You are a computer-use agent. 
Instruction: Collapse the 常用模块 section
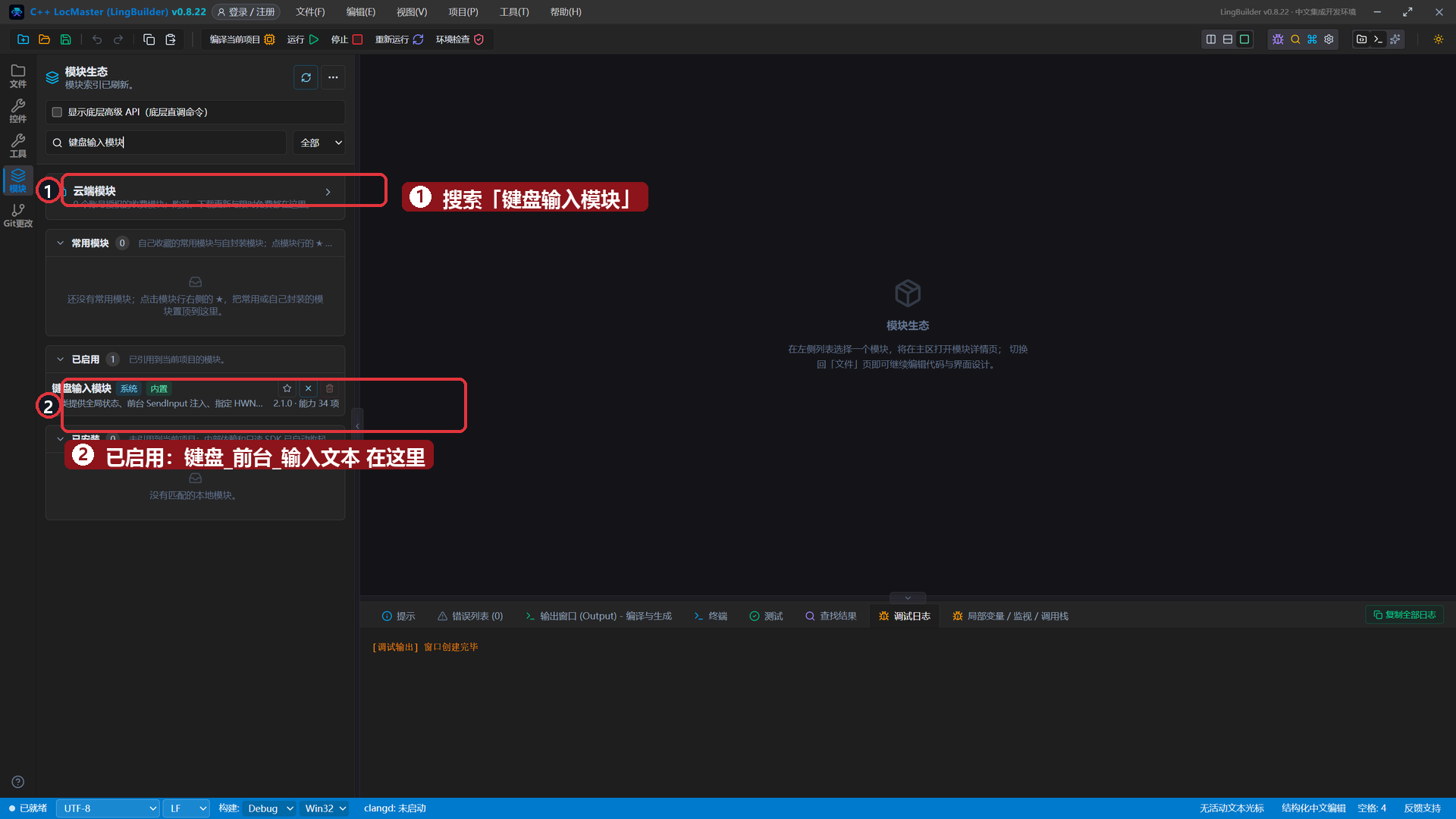61,243
